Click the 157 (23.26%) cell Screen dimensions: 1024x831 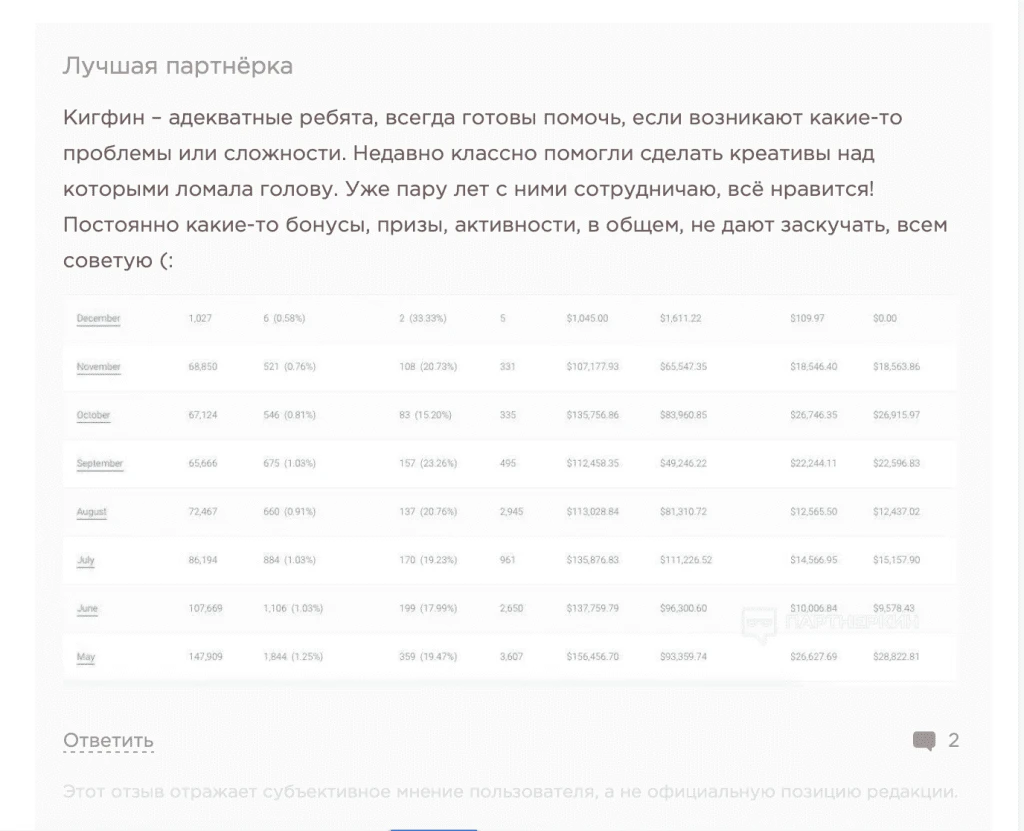pyautogui.click(x=428, y=463)
